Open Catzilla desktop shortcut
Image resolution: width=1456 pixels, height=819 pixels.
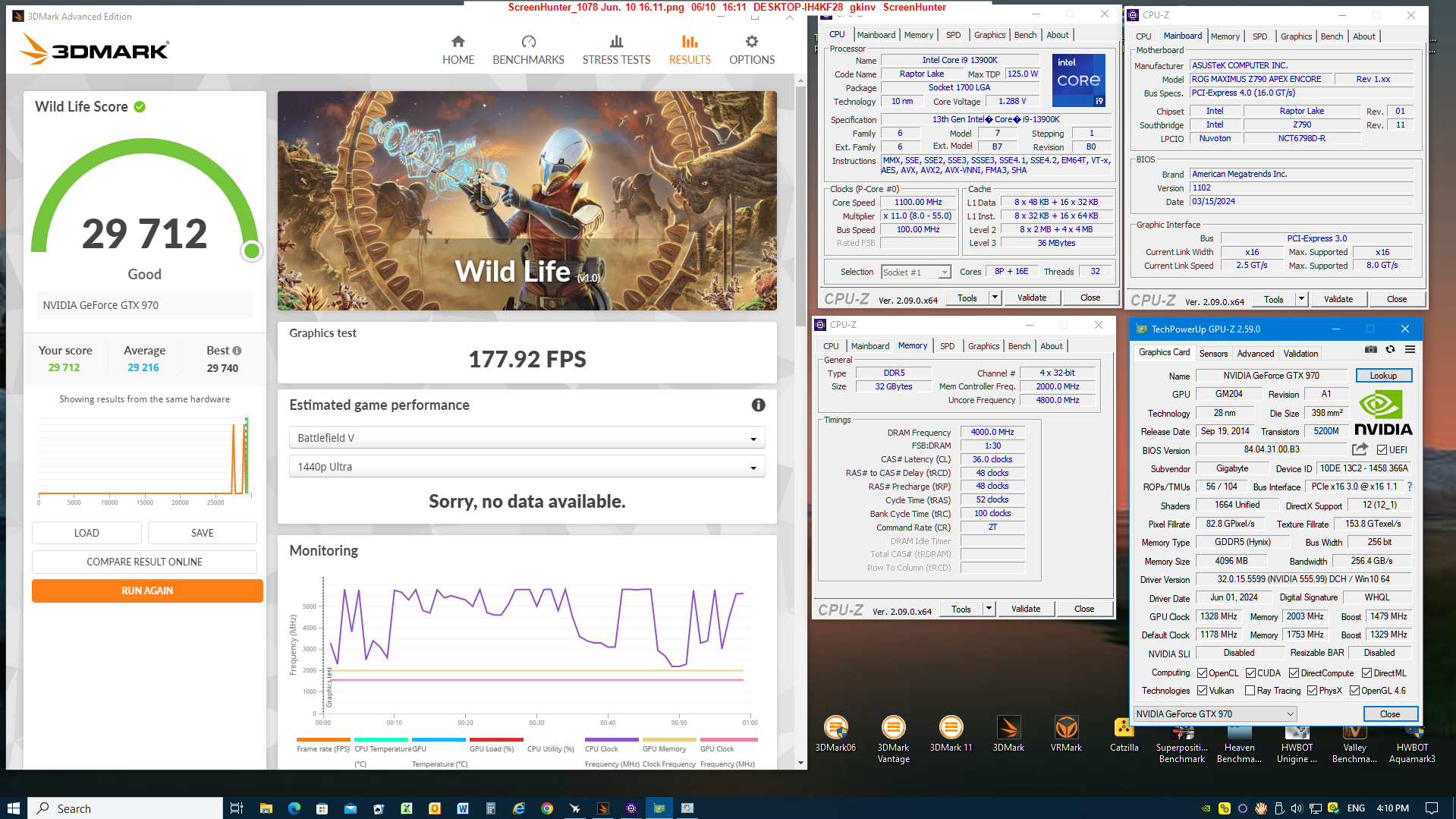tap(1124, 735)
